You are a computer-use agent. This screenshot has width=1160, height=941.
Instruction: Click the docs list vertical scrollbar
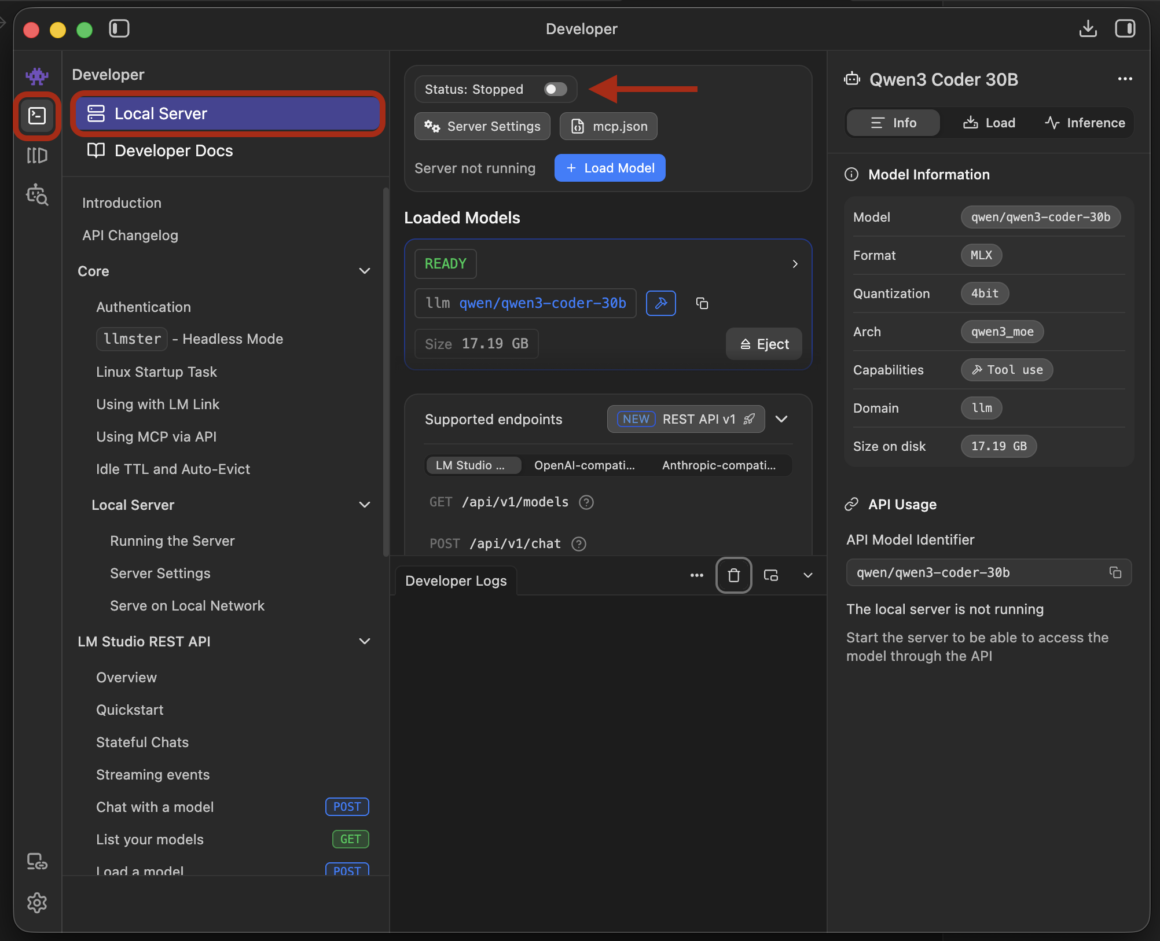[385, 371]
